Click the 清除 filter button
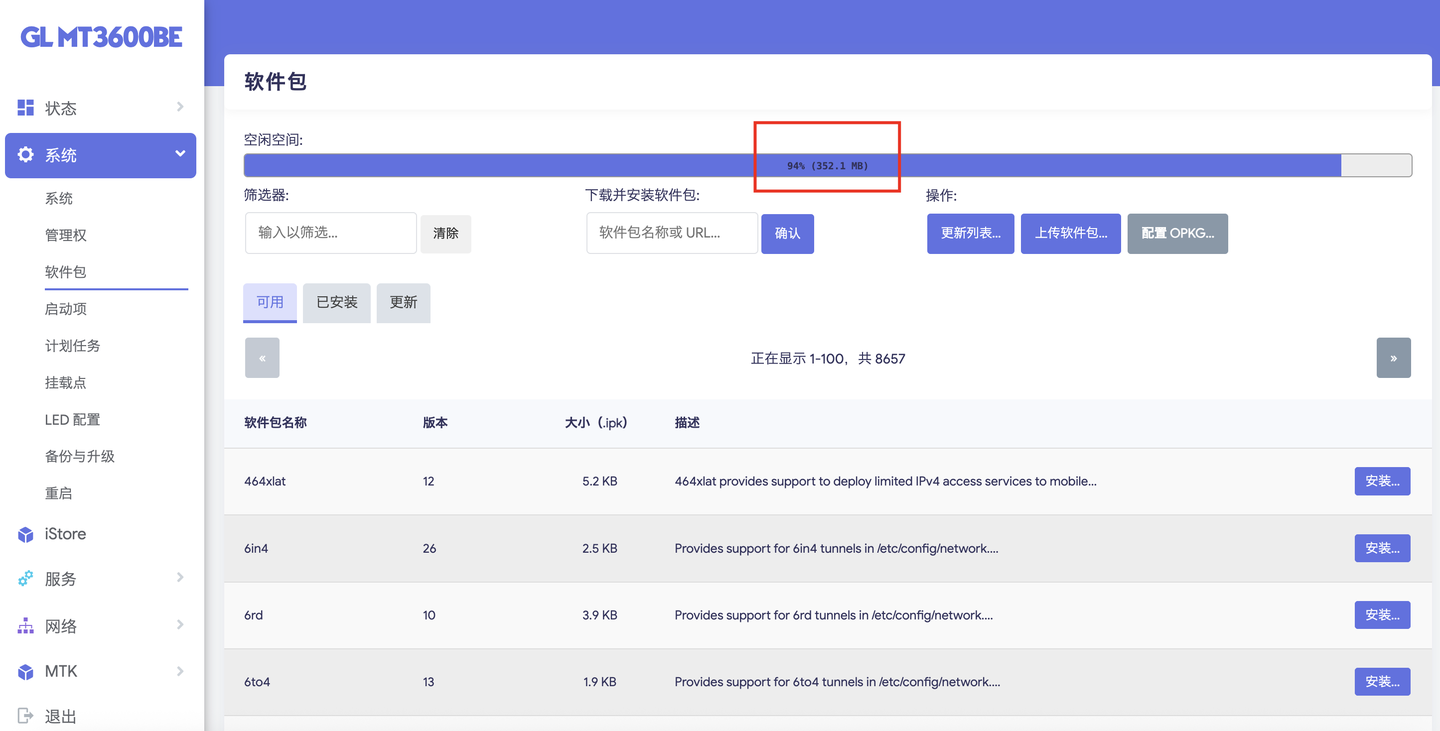This screenshot has height=731, width=1440. (446, 233)
